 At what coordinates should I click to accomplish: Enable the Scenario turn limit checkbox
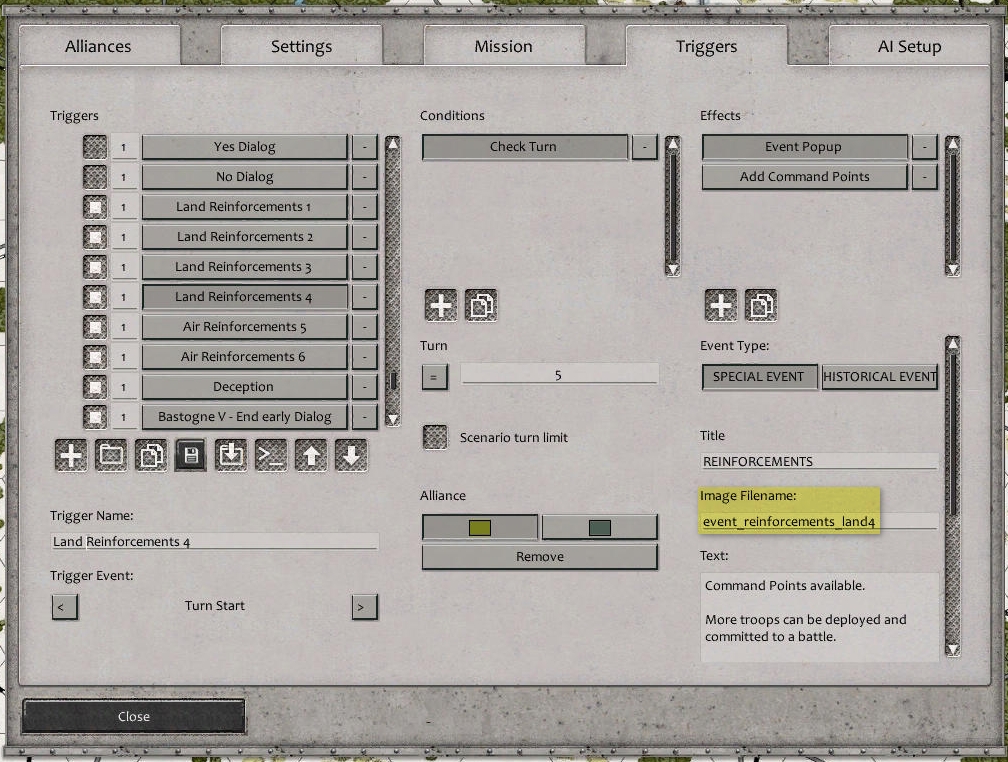coord(435,437)
